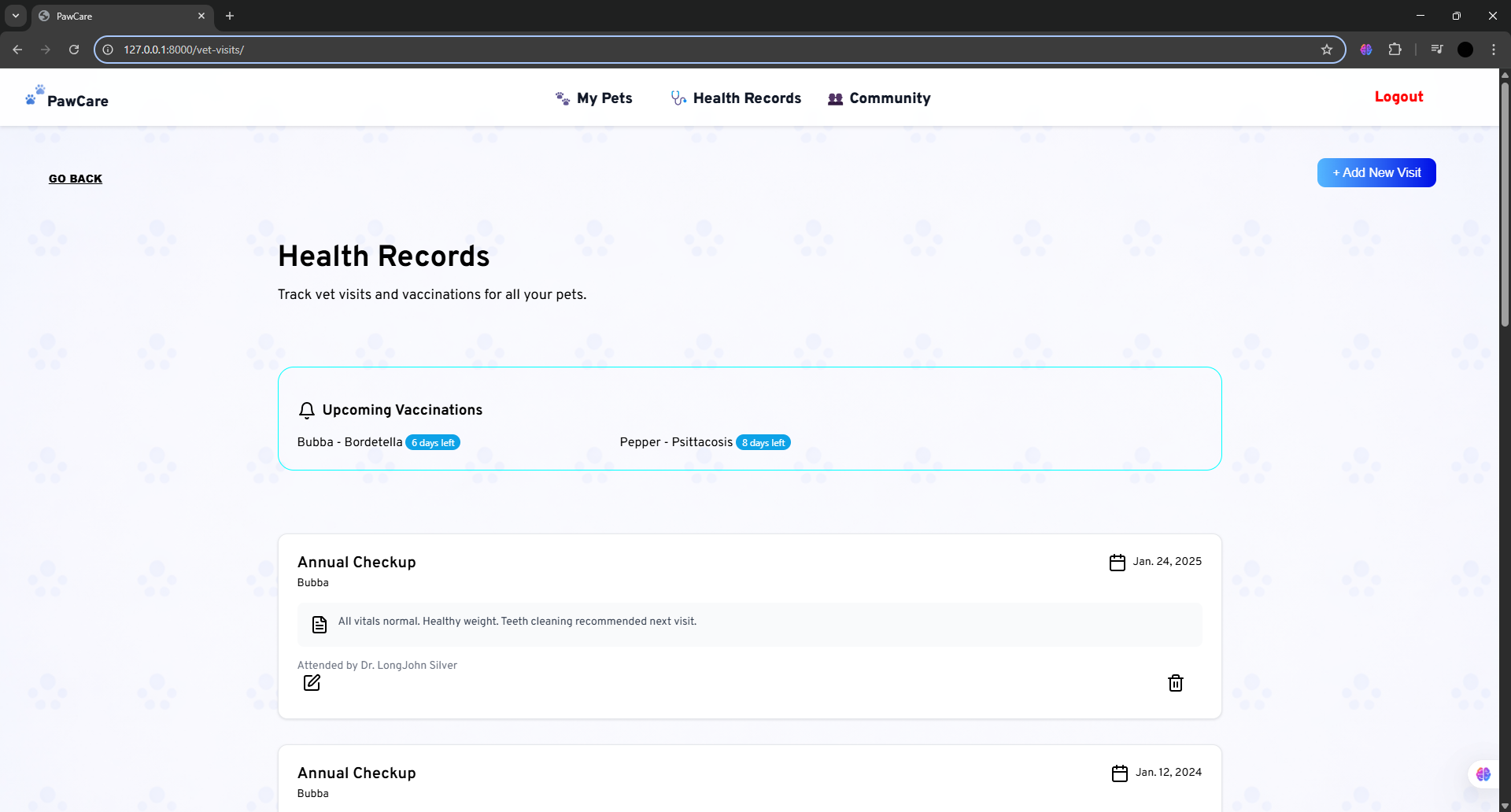Delete the Jan. 24, 2025 visit record
The height and width of the screenshot is (812, 1511).
click(x=1175, y=683)
